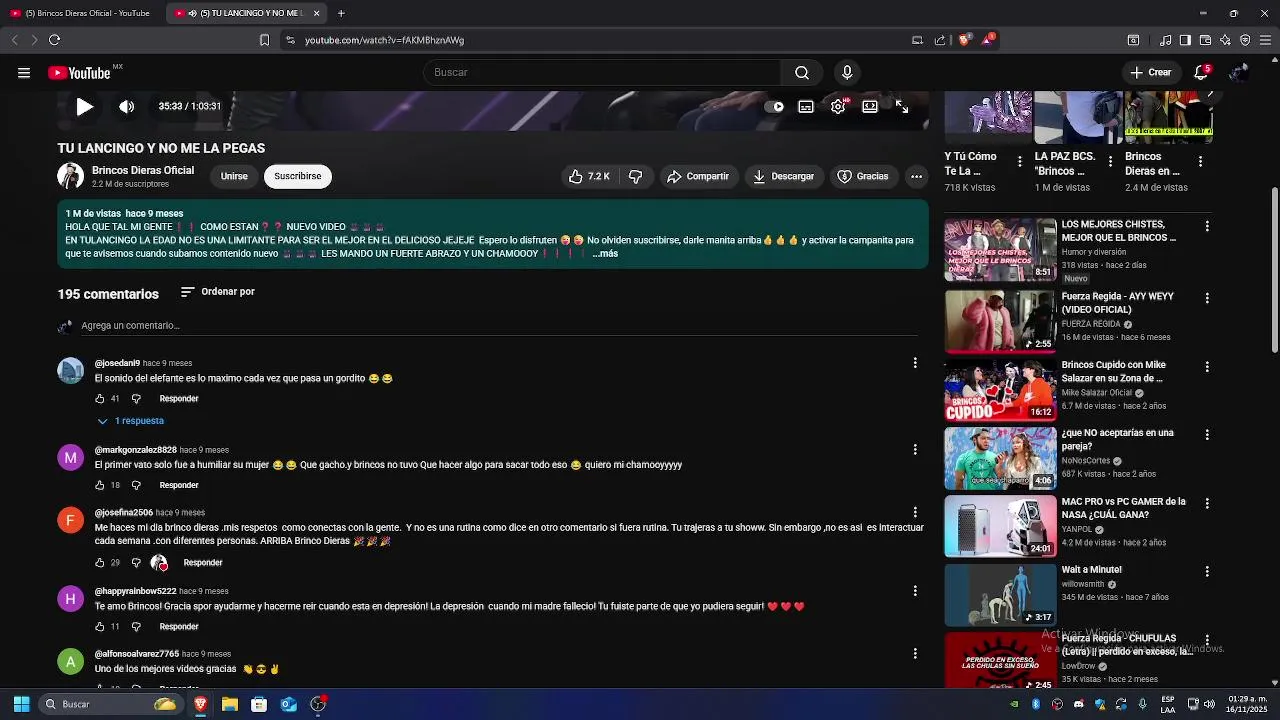This screenshot has height=720, width=1280.
Task: Open Brincos Dieras Oficial channel name
Action: point(143,170)
